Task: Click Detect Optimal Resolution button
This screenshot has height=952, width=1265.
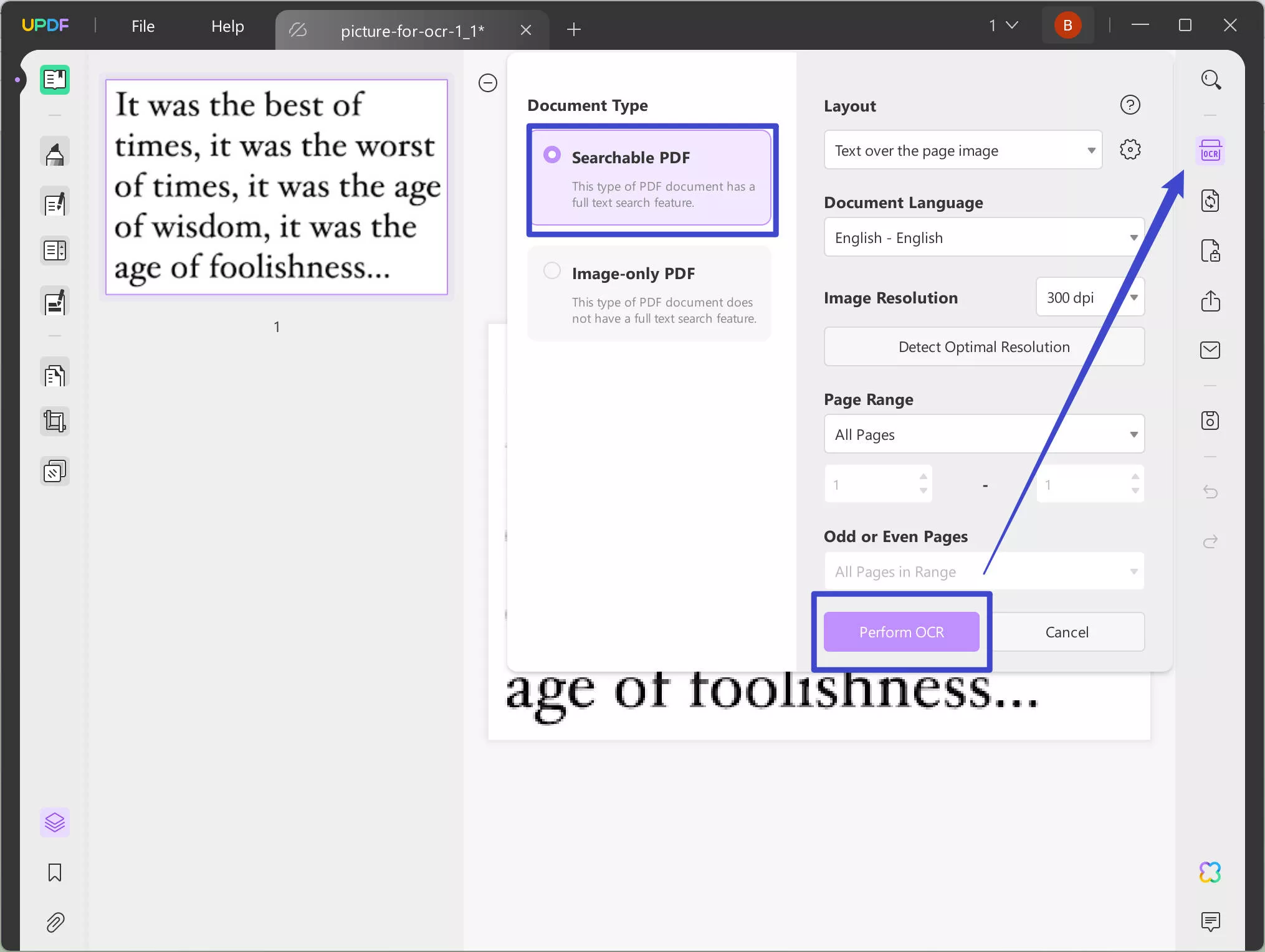Action: point(984,346)
